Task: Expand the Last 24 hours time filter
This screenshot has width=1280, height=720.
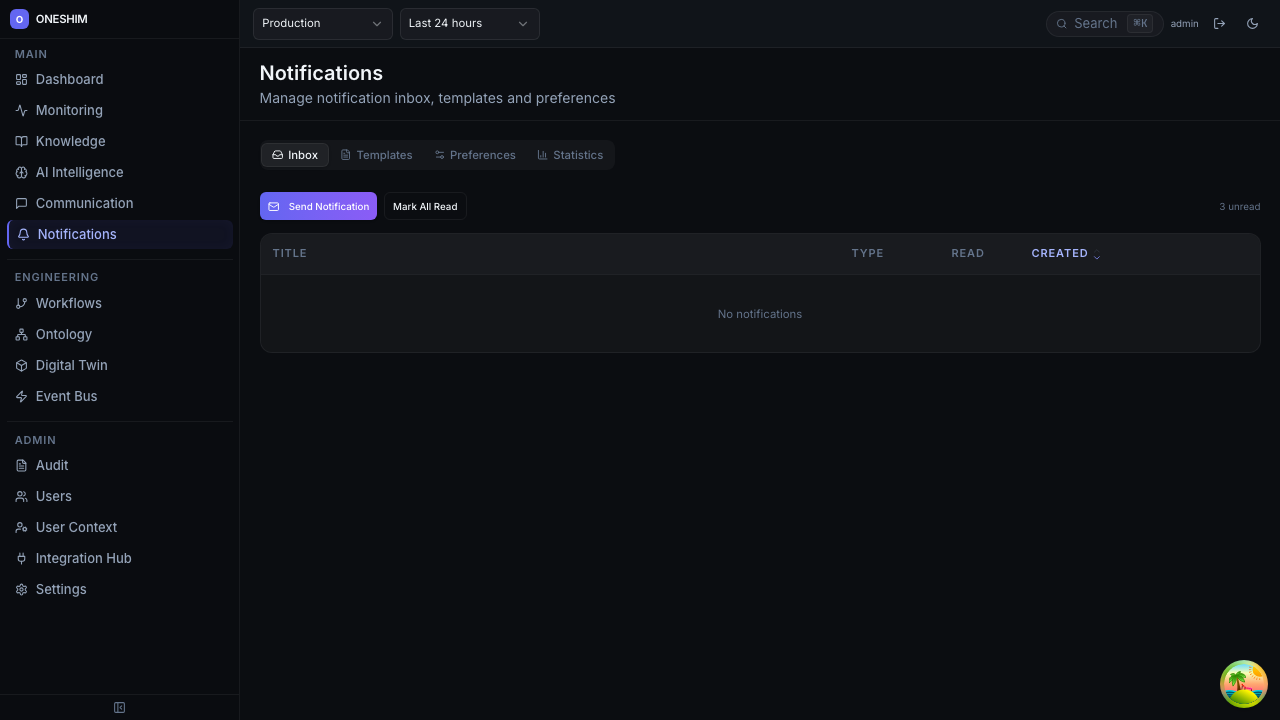Action: (x=469, y=23)
